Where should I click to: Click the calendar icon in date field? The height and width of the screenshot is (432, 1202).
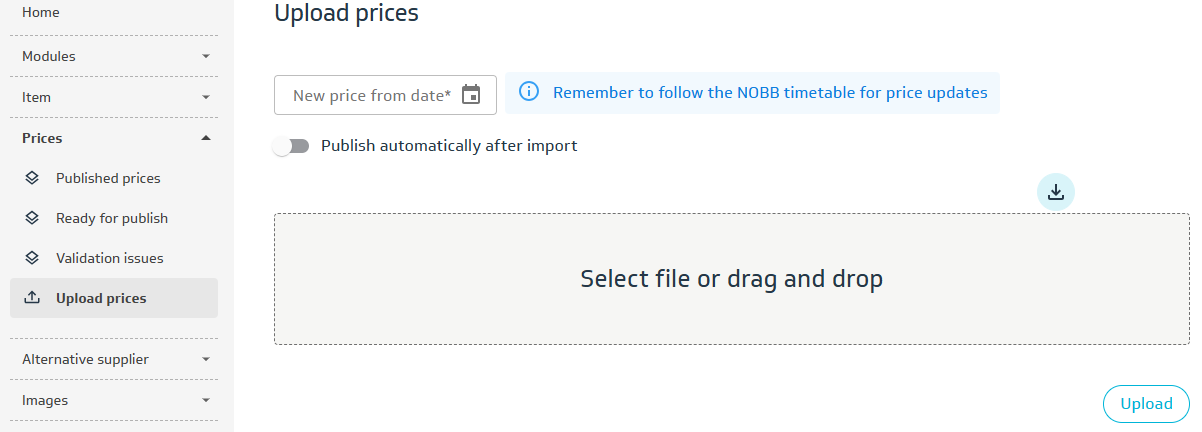pos(471,95)
